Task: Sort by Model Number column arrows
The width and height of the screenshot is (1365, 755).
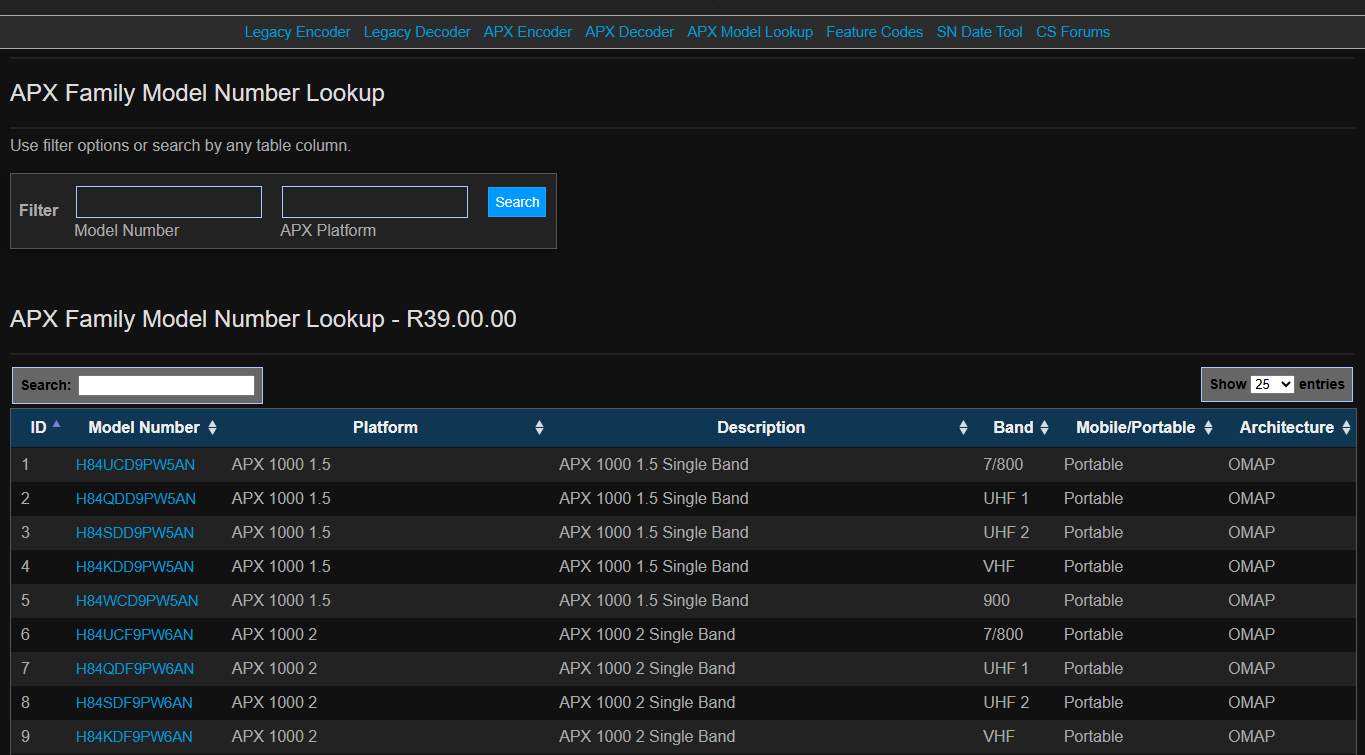Action: pyautogui.click(x=212, y=428)
